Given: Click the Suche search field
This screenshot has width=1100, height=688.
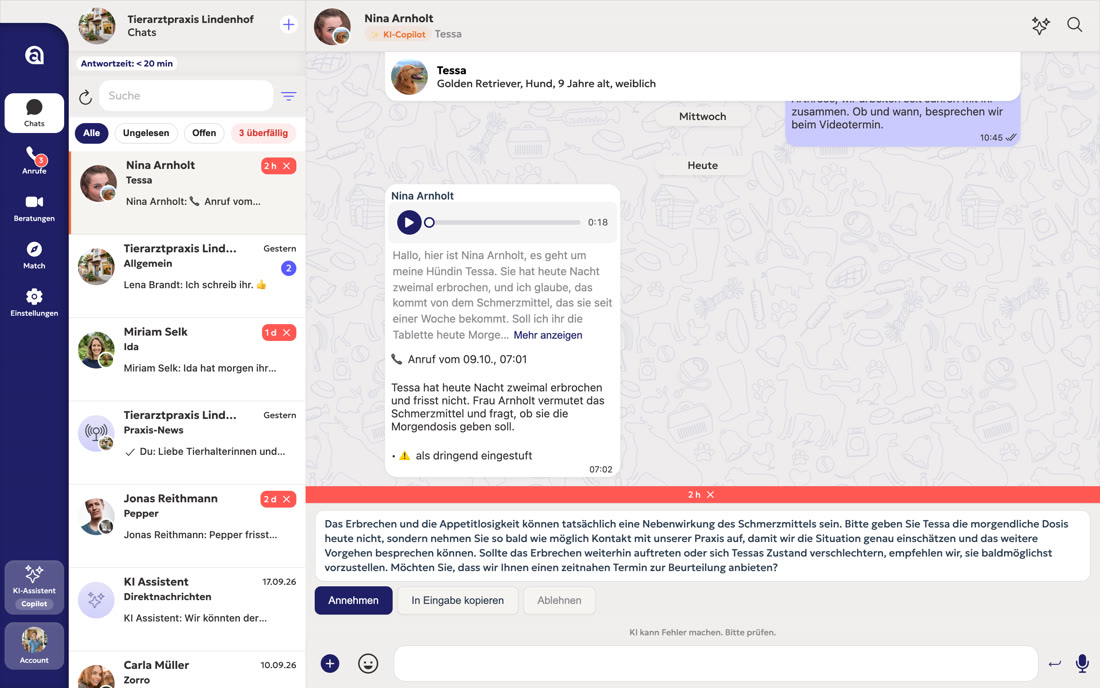Looking at the screenshot, I should coord(186,96).
